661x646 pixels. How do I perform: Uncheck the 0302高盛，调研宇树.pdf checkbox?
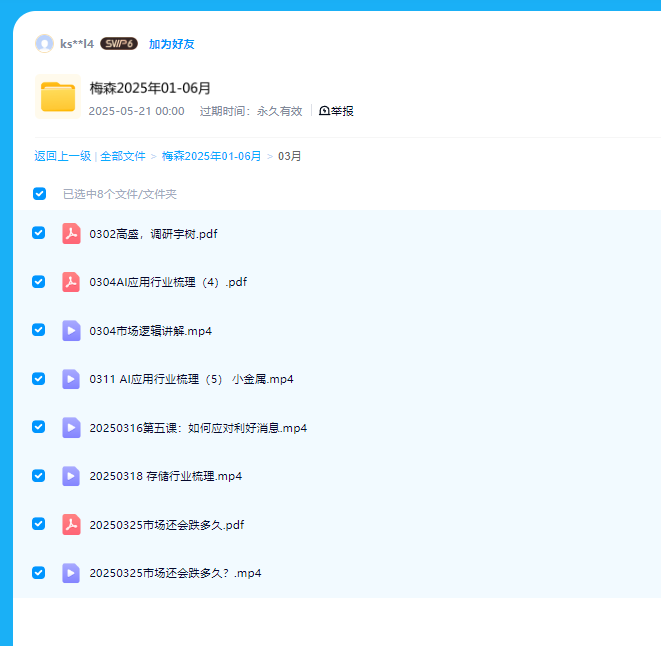pos(39,233)
